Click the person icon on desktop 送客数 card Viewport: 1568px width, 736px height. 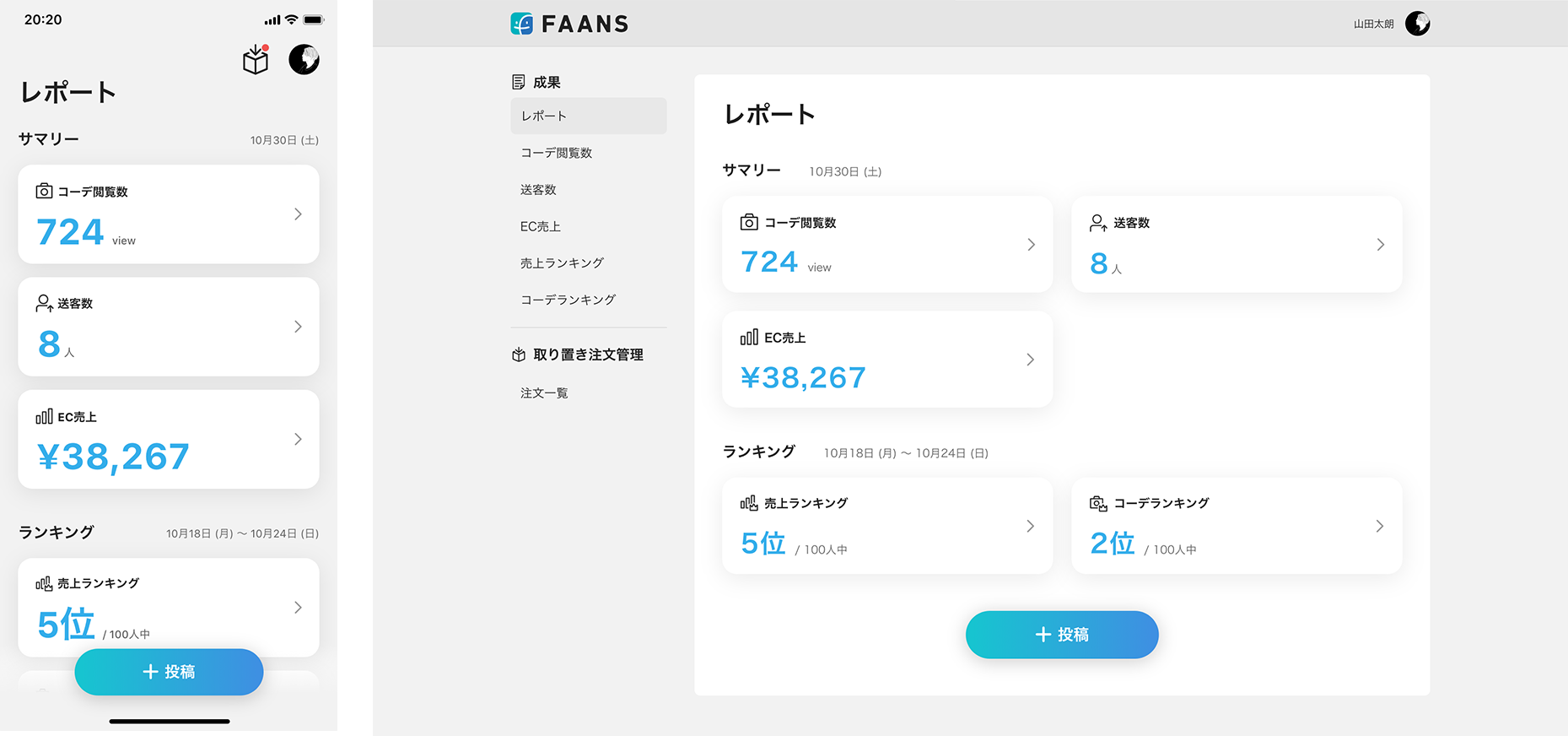click(x=1097, y=223)
